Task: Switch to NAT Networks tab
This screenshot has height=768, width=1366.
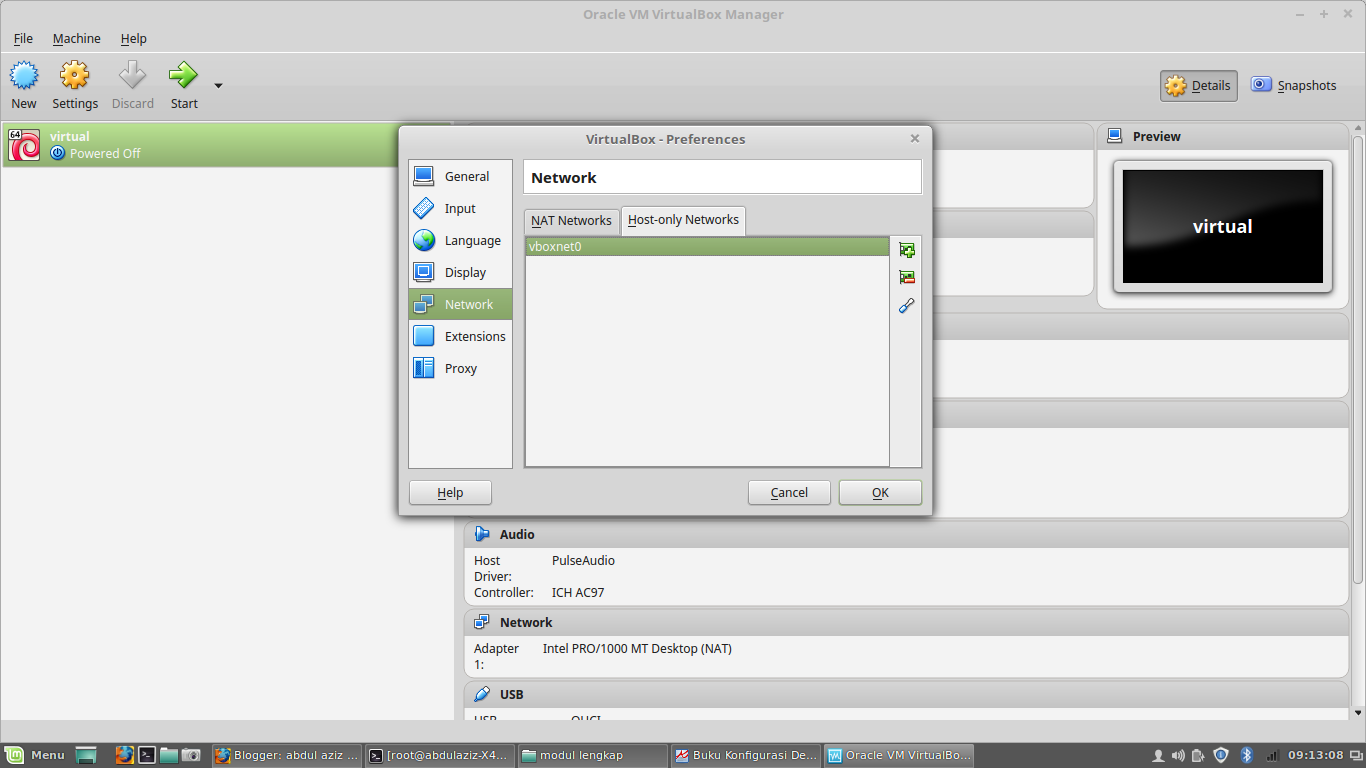Action: (x=571, y=221)
